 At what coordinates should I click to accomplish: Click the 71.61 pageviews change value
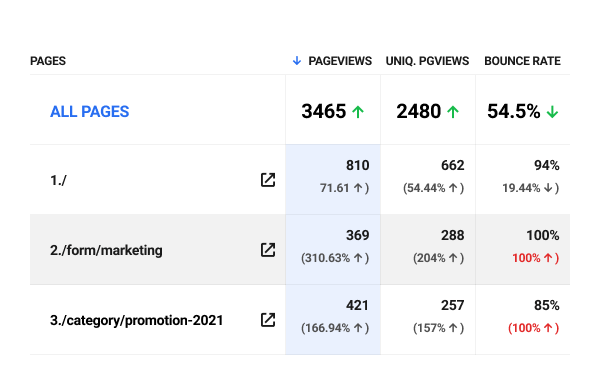click(x=334, y=188)
